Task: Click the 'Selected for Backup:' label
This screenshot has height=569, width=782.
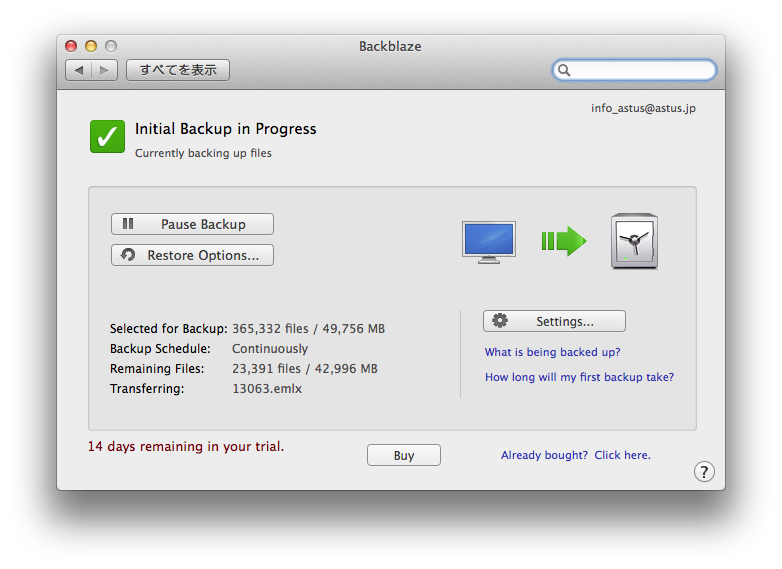Action: click(x=169, y=329)
